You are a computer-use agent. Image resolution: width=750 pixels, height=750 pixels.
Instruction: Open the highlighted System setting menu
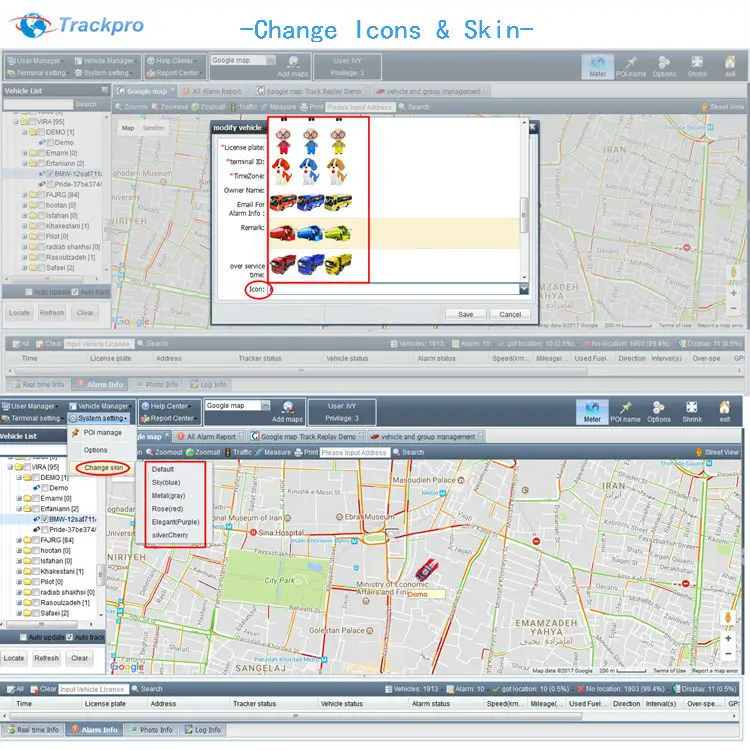pos(99,419)
